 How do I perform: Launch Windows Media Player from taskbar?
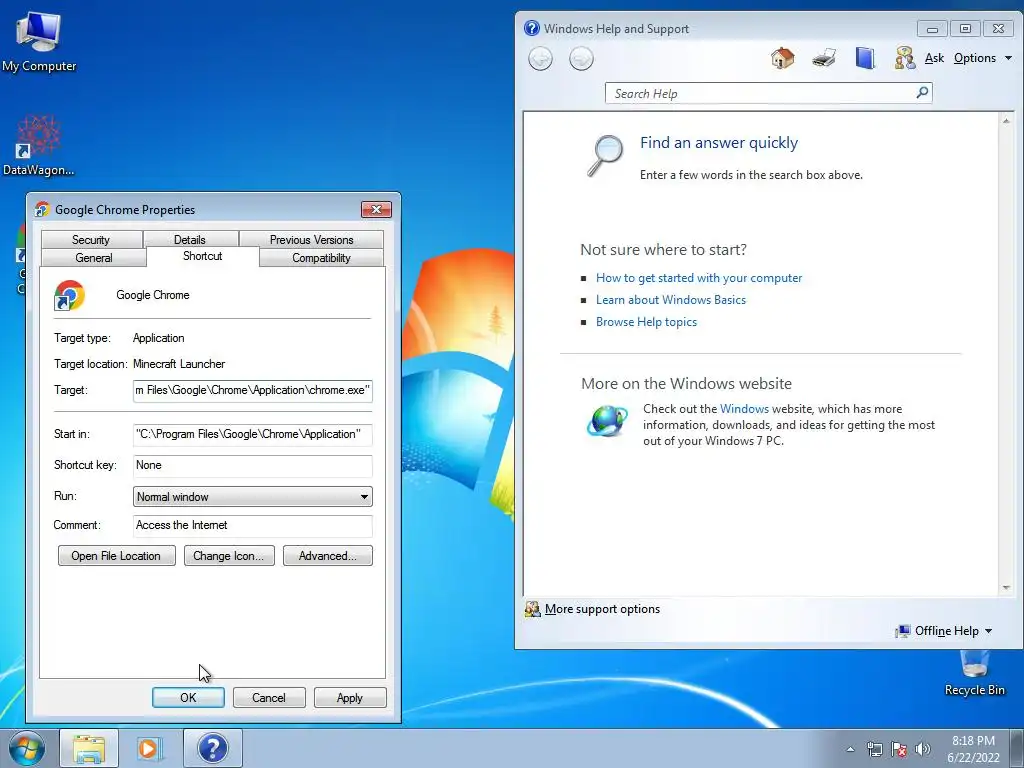pos(150,748)
